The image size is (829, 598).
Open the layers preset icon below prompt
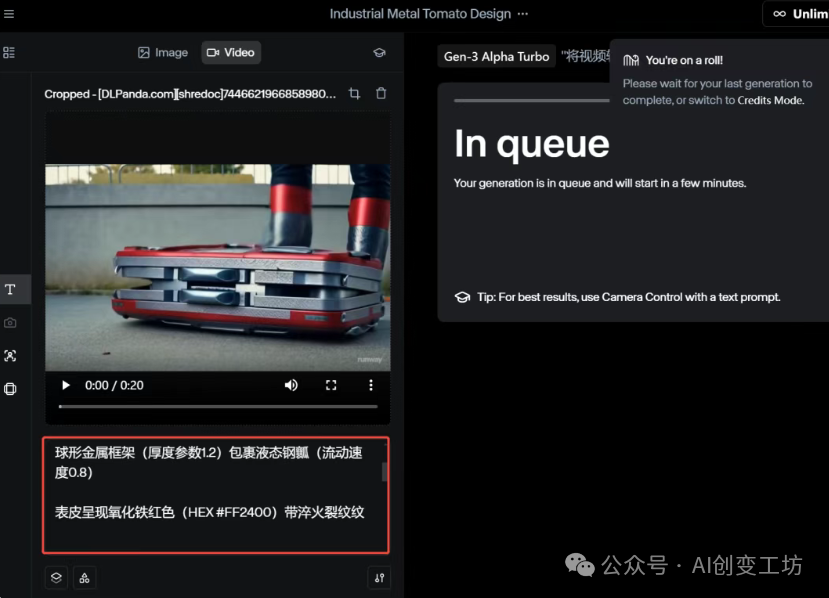click(56, 578)
